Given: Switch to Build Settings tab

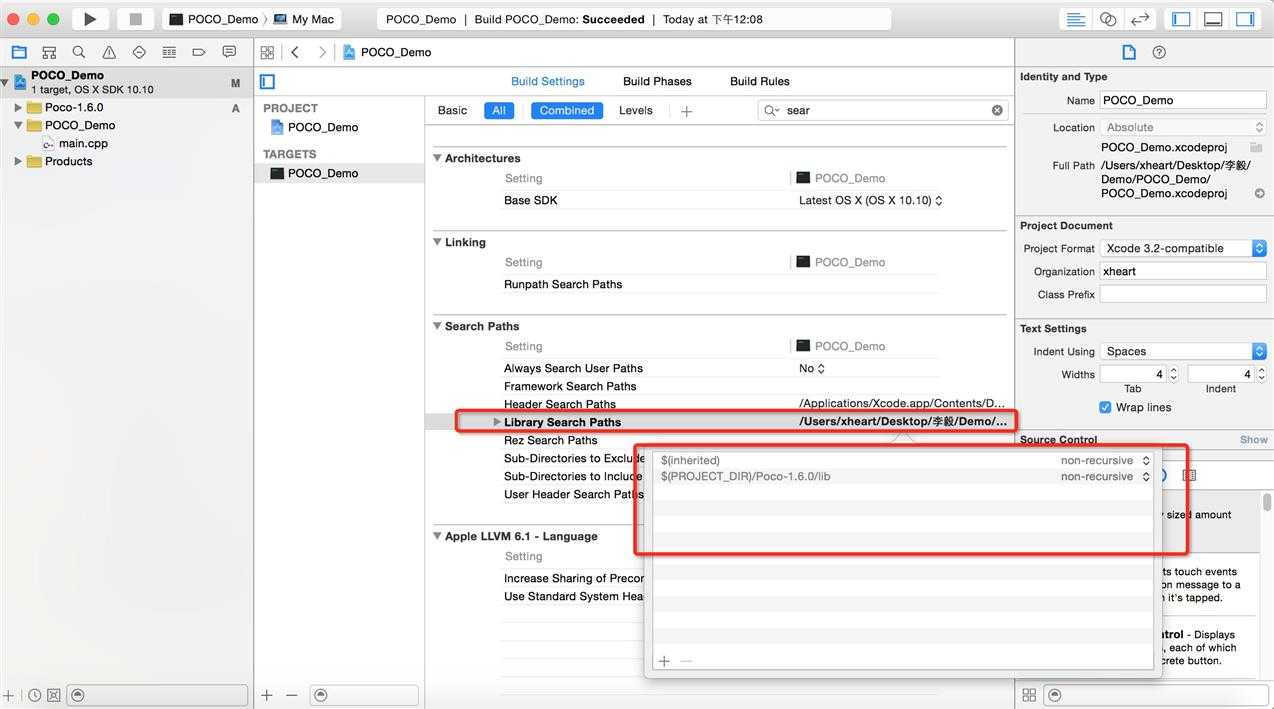Looking at the screenshot, I should 548,81.
